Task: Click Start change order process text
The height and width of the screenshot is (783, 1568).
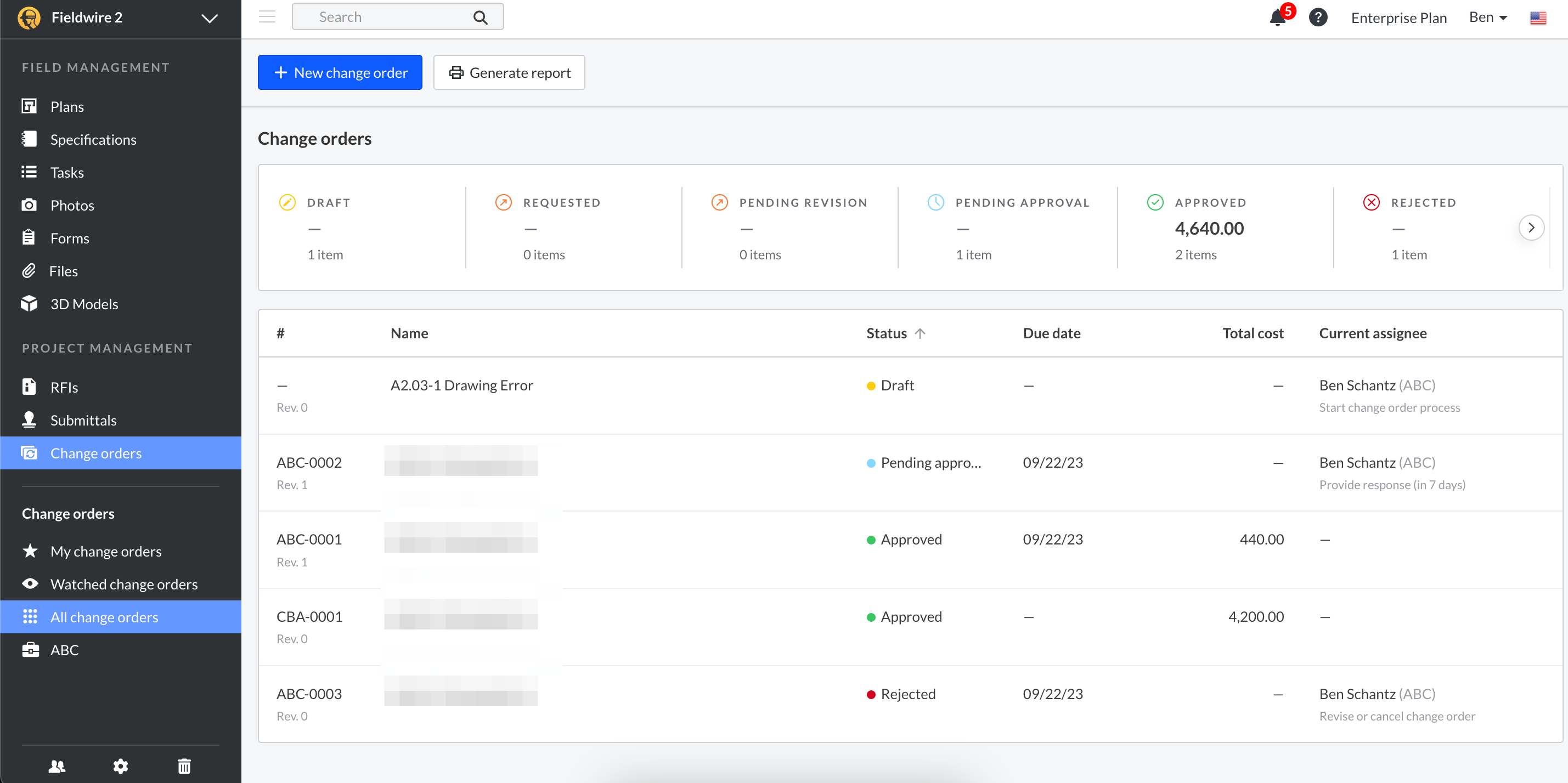Action: tap(1389, 407)
